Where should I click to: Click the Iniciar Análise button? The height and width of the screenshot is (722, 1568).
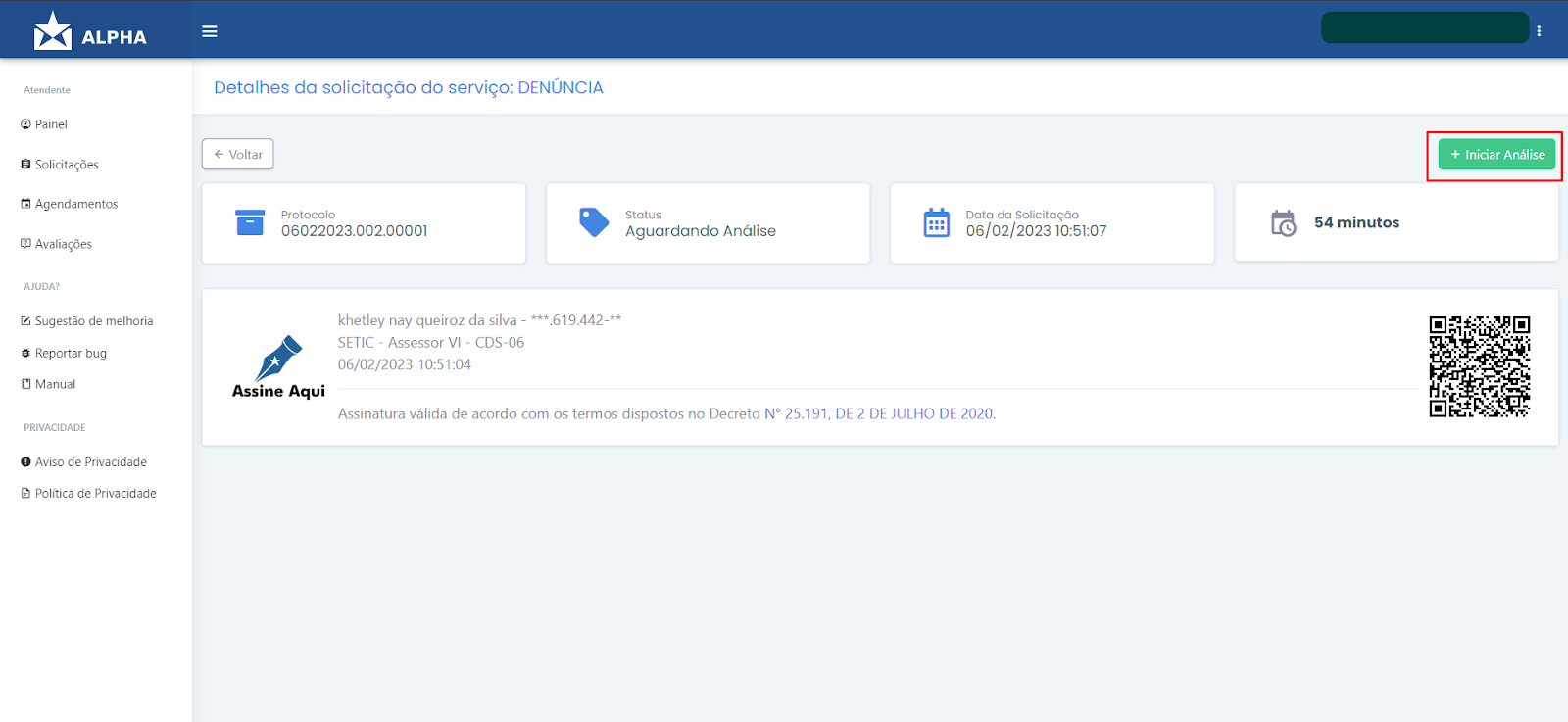1496,155
